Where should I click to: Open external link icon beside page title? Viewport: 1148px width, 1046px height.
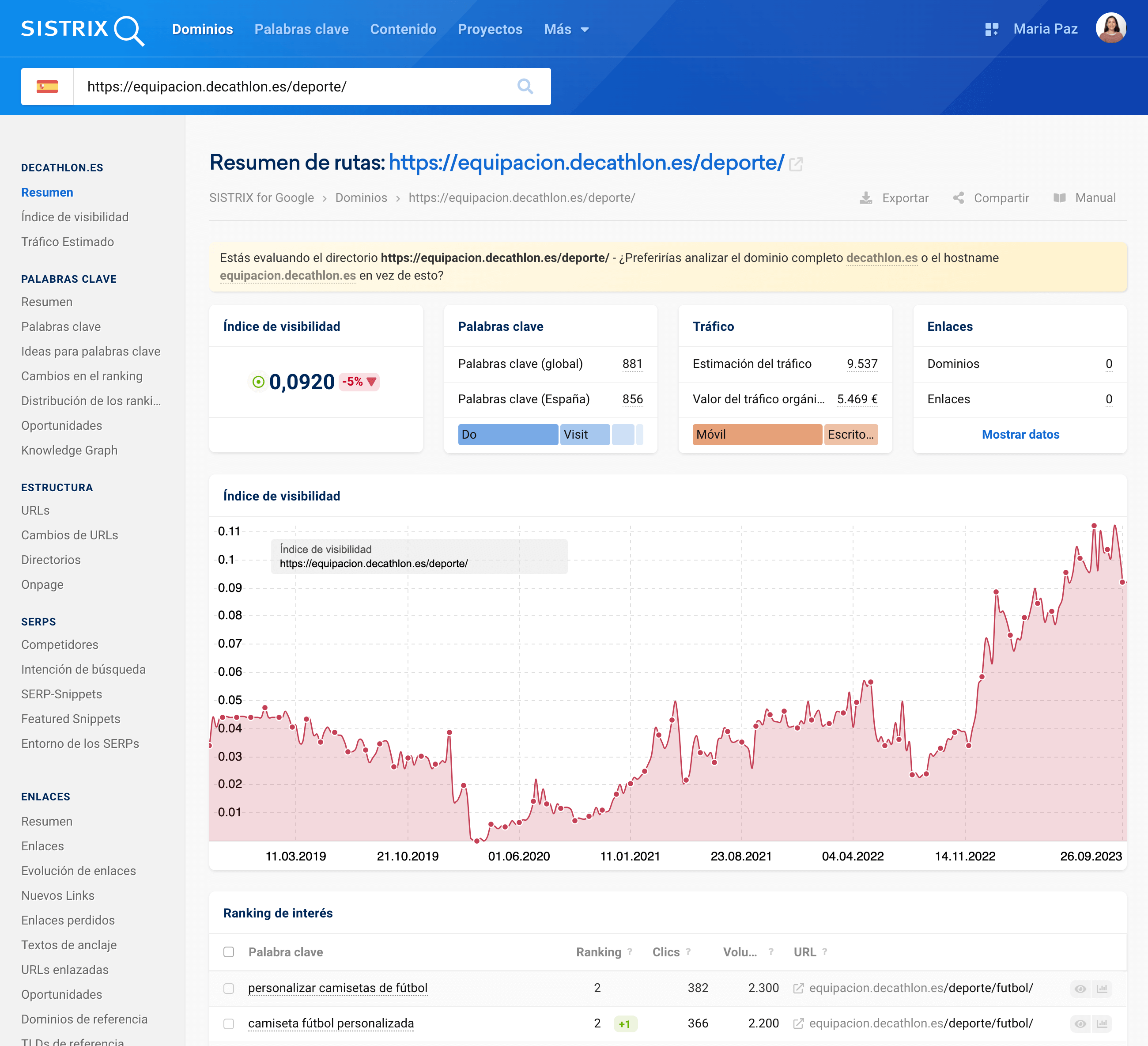796,164
